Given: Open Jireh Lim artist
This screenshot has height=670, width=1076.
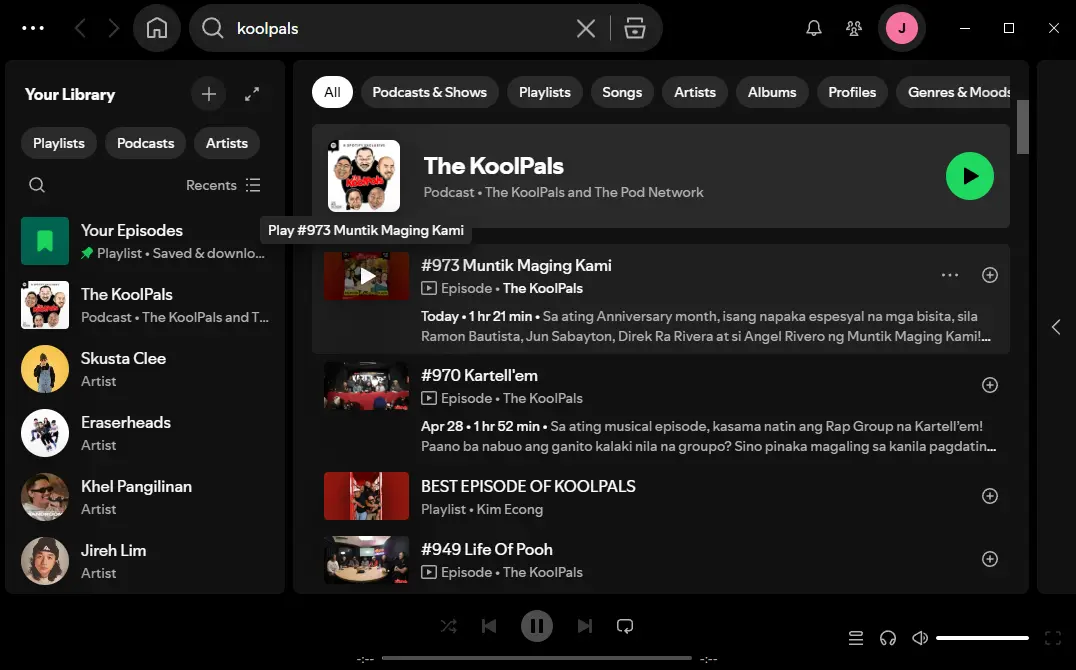Looking at the screenshot, I should [145, 560].
